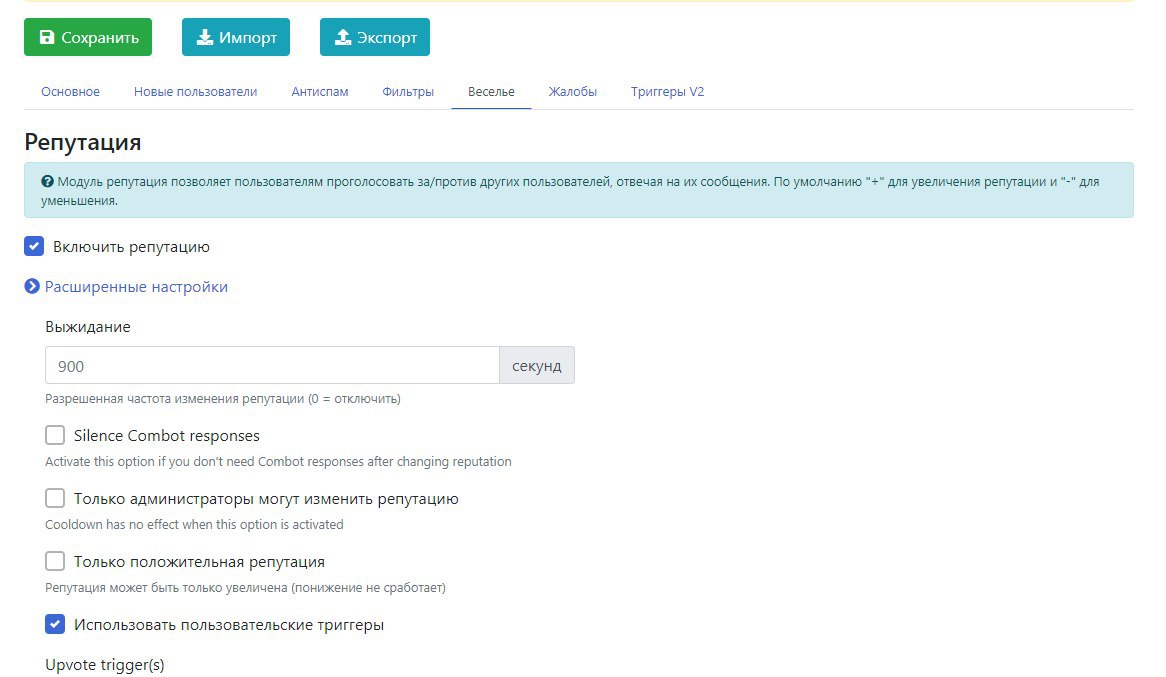Check Только администраторы могут изменить репутацию
The width and height of the screenshot is (1166, 677).
pos(55,498)
